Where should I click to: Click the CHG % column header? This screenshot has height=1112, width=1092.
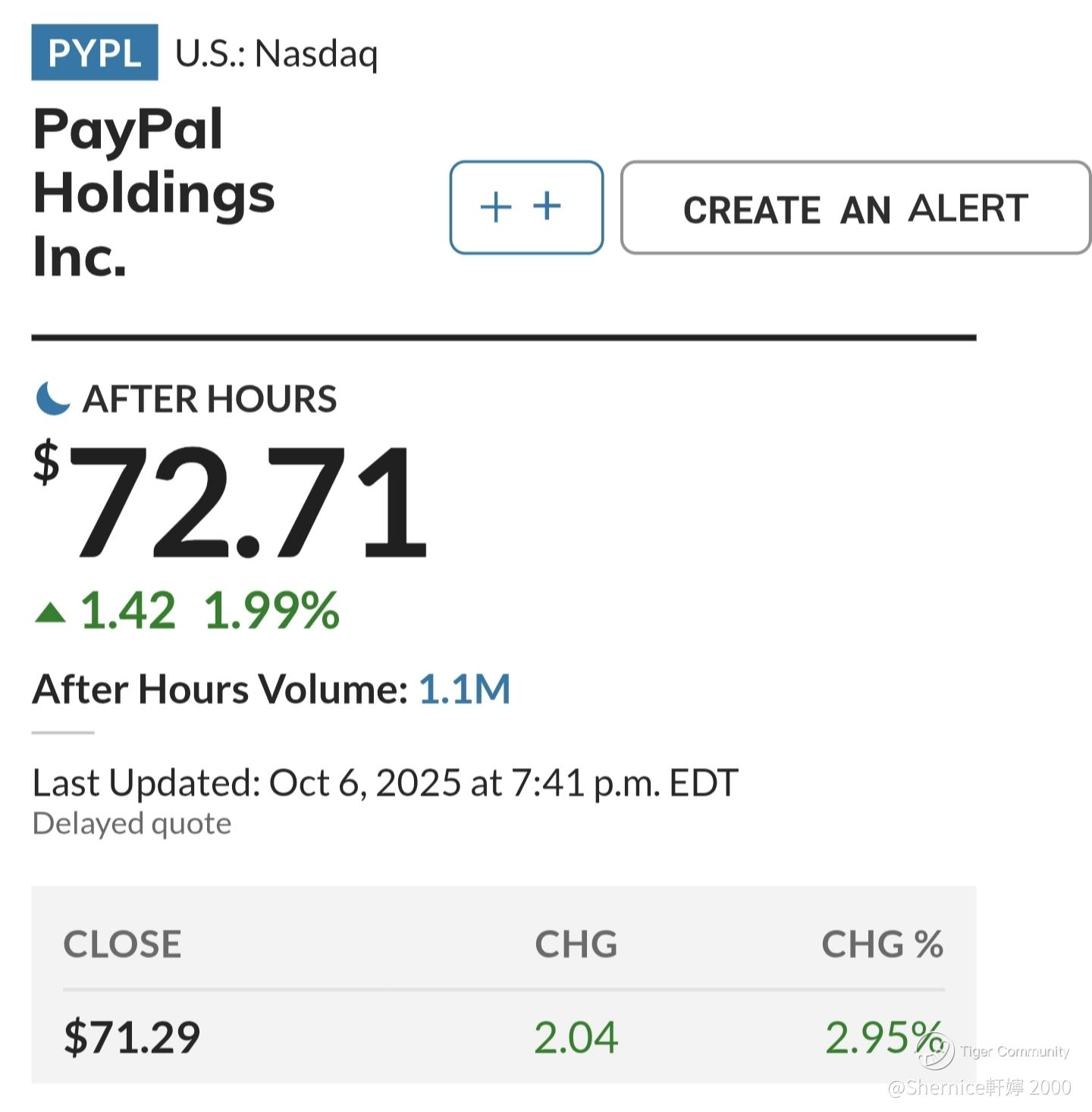(882, 944)
